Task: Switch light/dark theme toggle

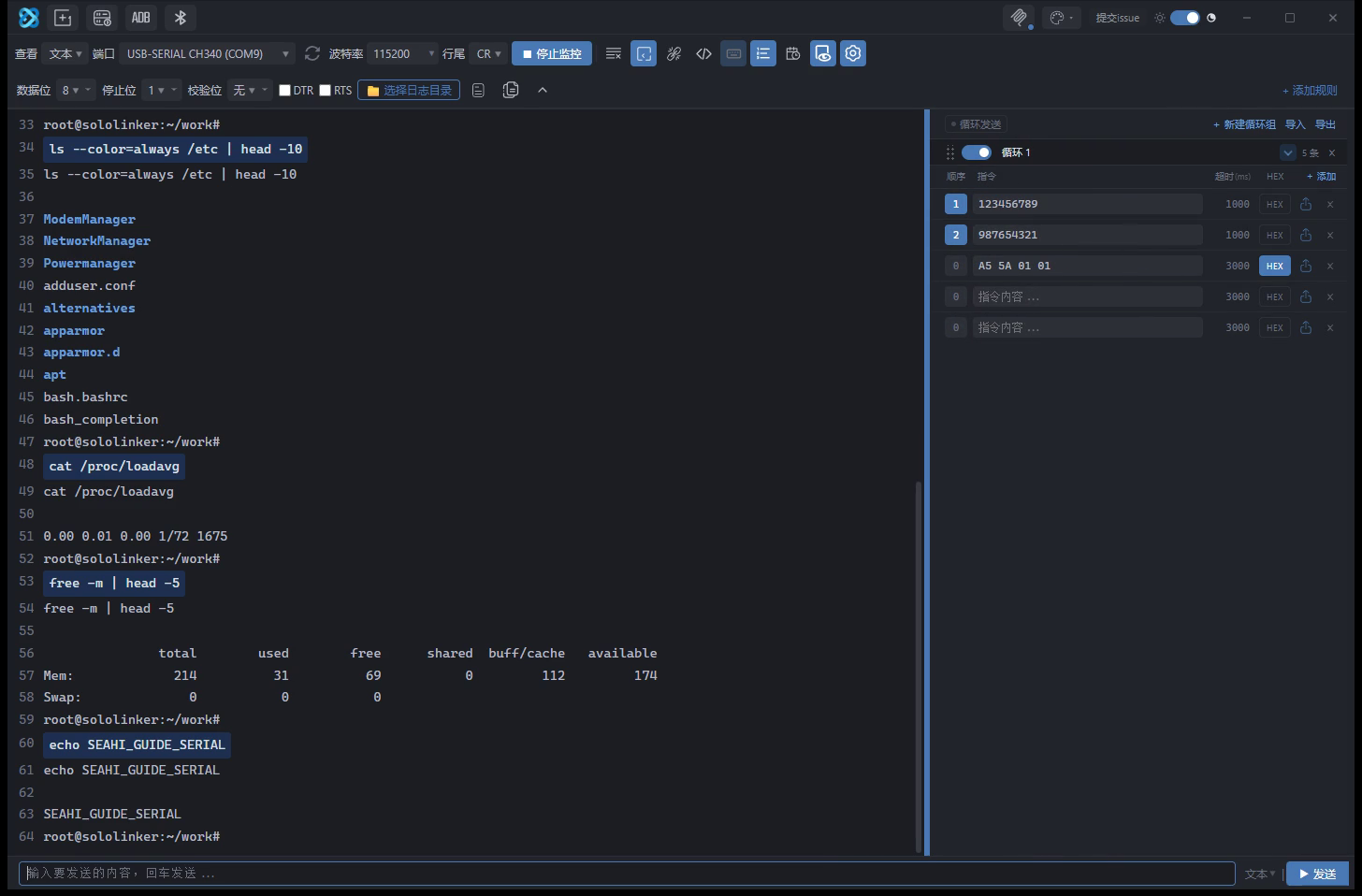Action: point(1185,18)
